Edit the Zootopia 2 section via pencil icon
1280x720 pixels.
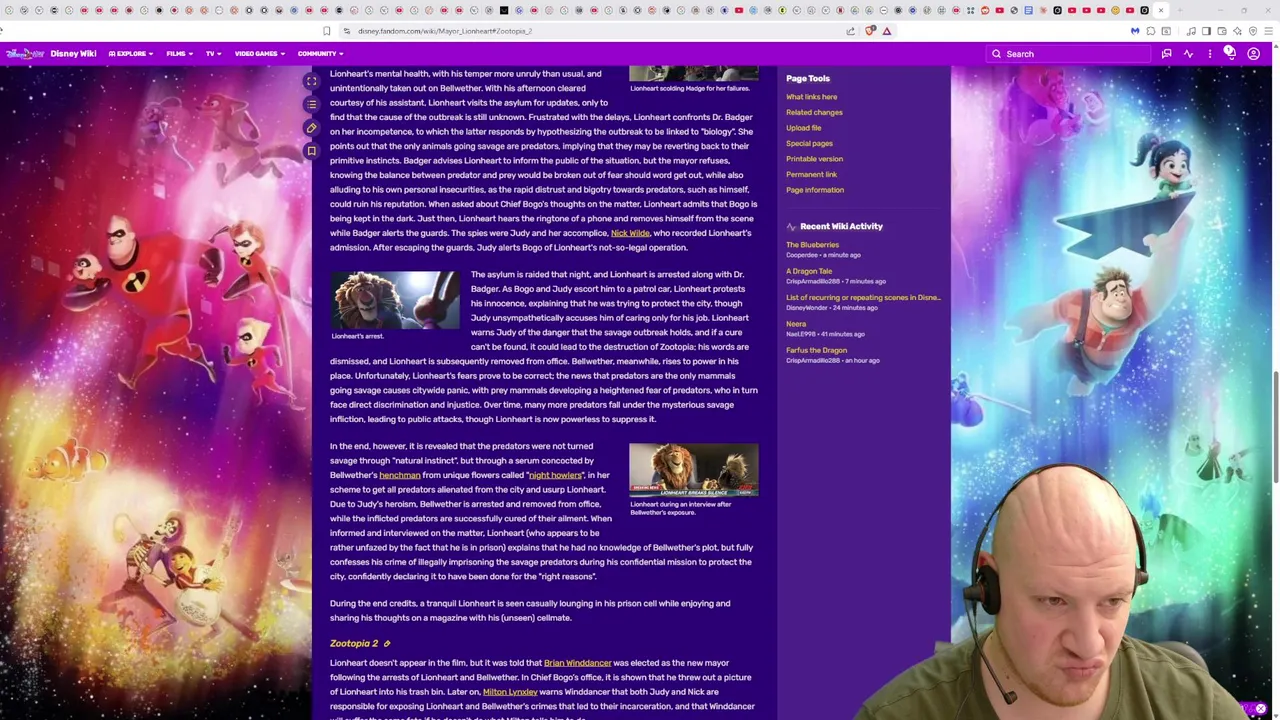click(x=387, y=644)
